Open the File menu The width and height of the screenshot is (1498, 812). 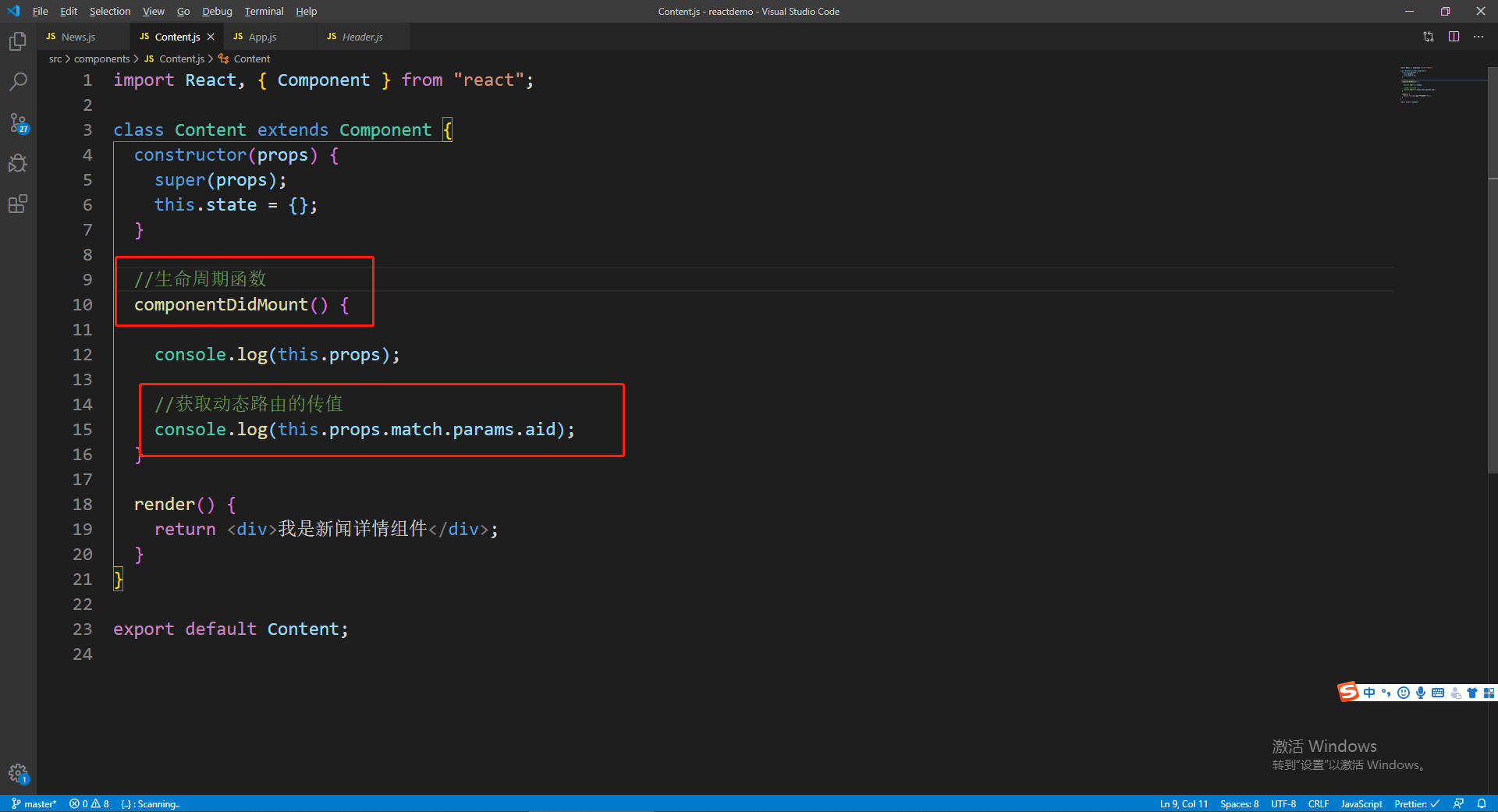click(40, 11)
